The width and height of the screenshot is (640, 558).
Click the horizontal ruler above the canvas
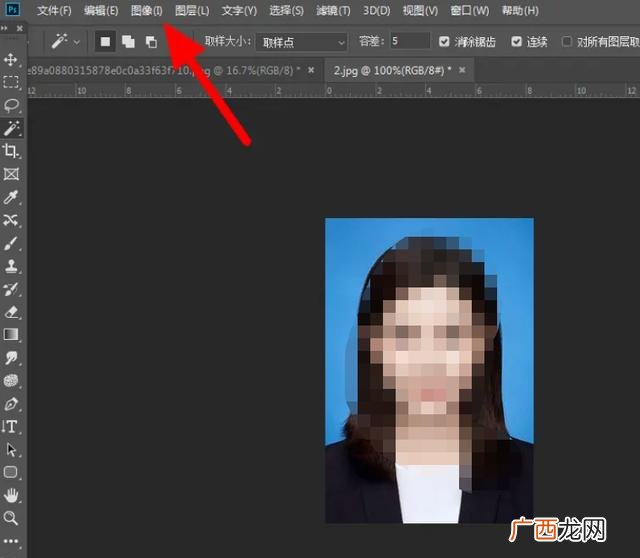click(333, 91)
